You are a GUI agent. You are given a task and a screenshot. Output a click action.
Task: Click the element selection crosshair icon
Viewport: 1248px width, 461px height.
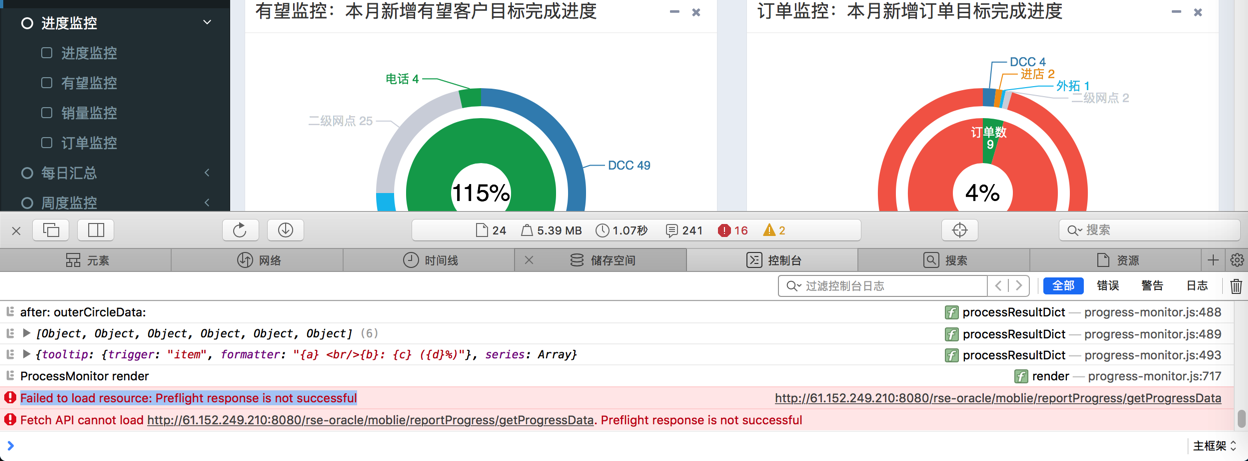960,230
